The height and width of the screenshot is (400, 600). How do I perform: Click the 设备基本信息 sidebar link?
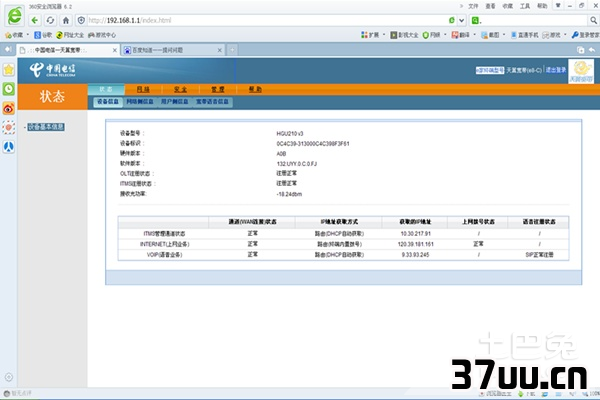tap(46, 127)
